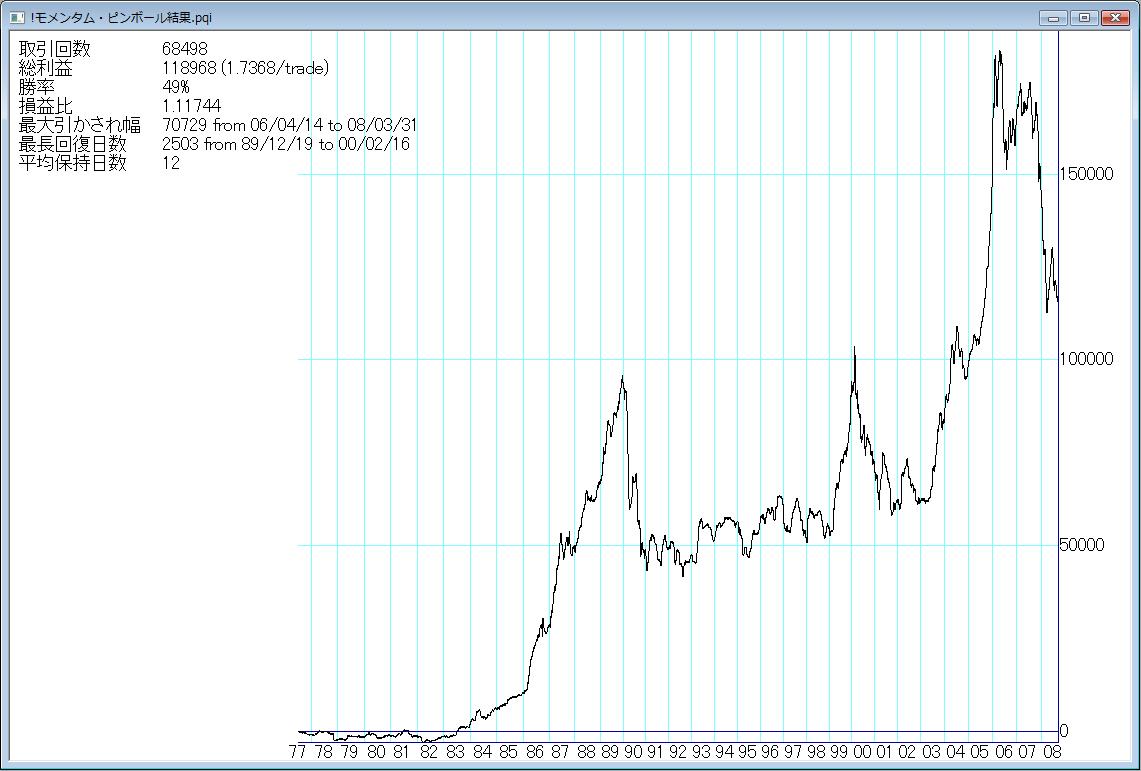Click the application icon in the title bar

tap(16, 17)
